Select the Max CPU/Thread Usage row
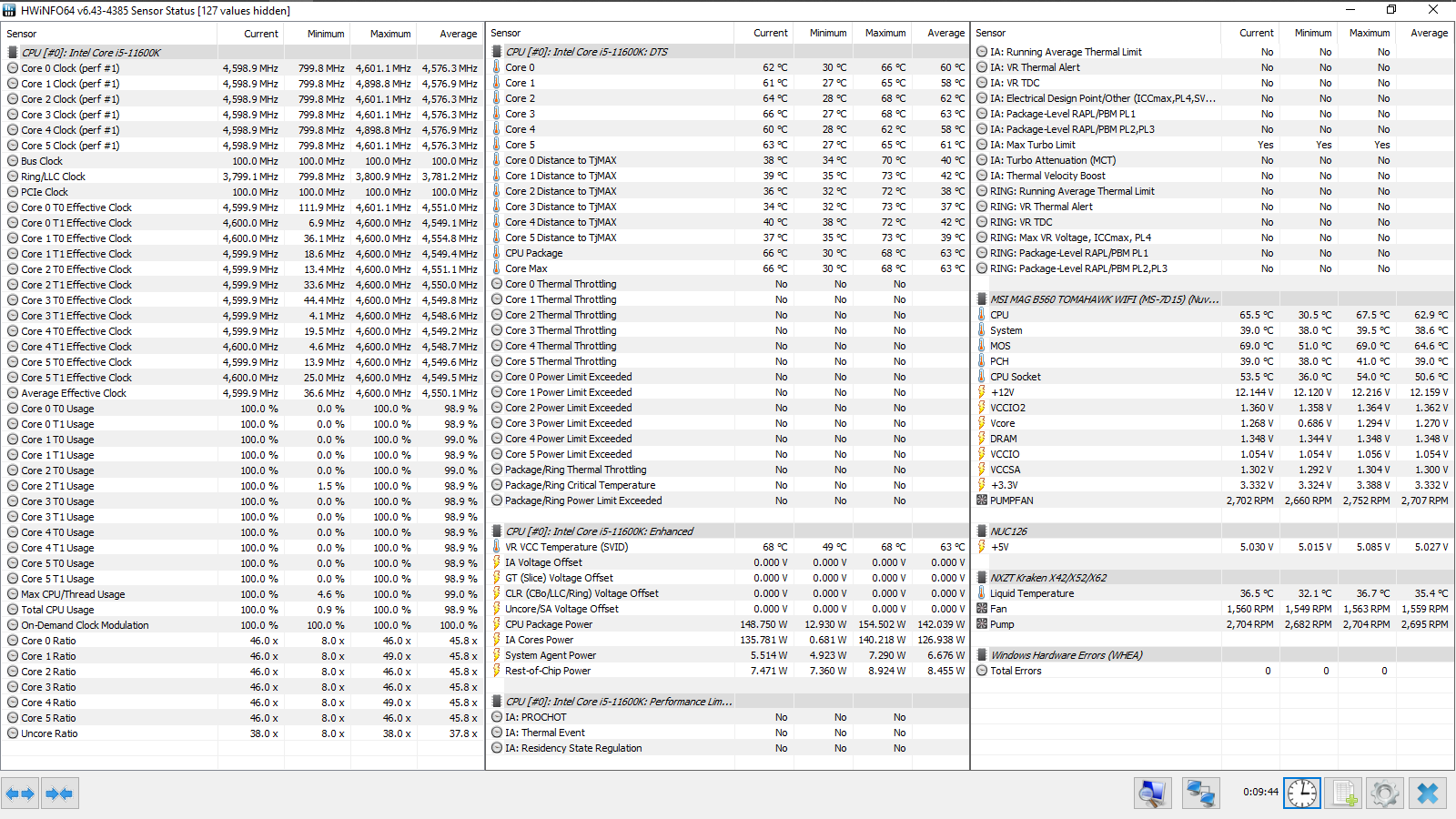Viewport: 1456px width, 819px height. point(243,594)
